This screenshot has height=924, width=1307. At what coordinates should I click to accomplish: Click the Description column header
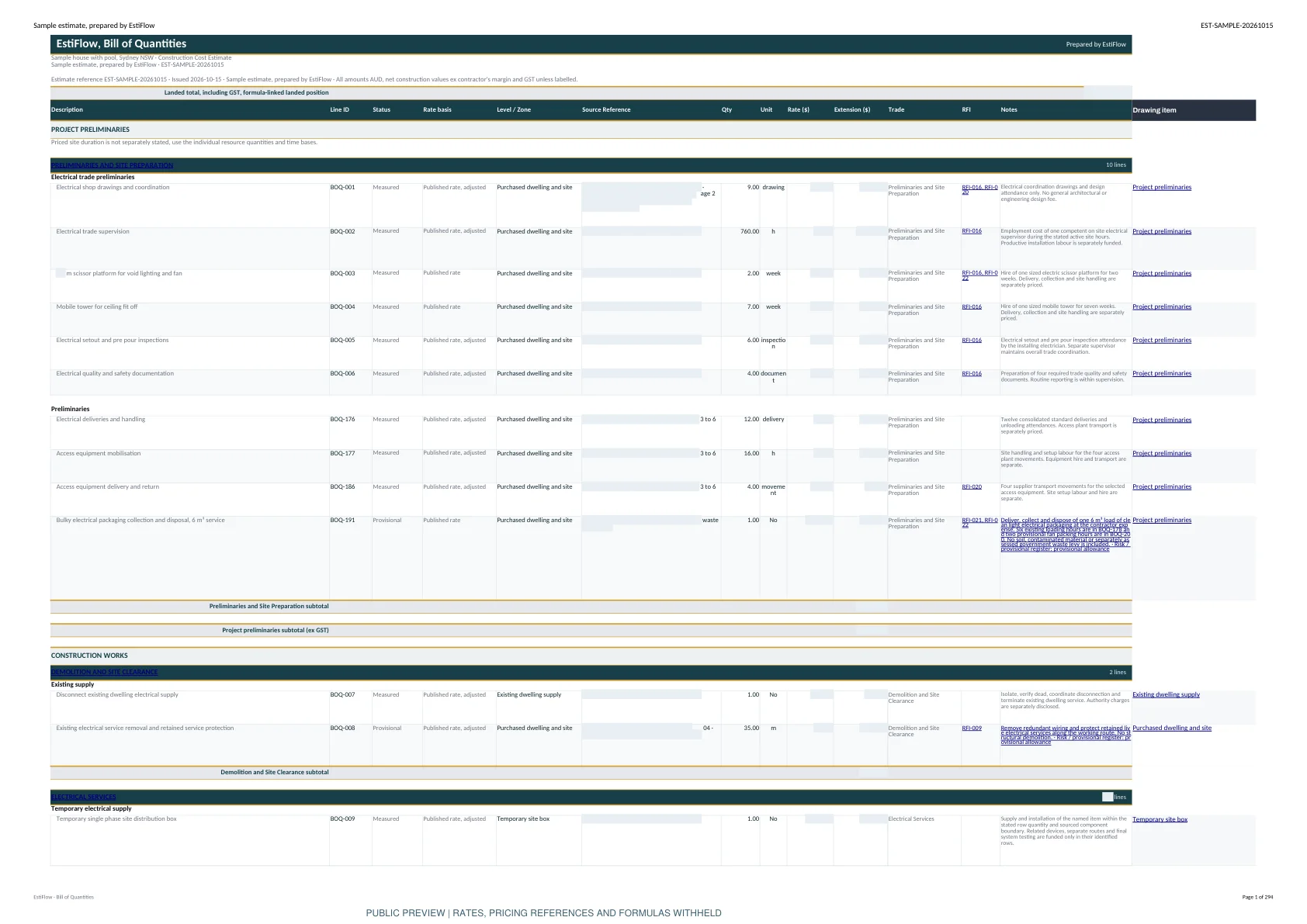point(67,109)
